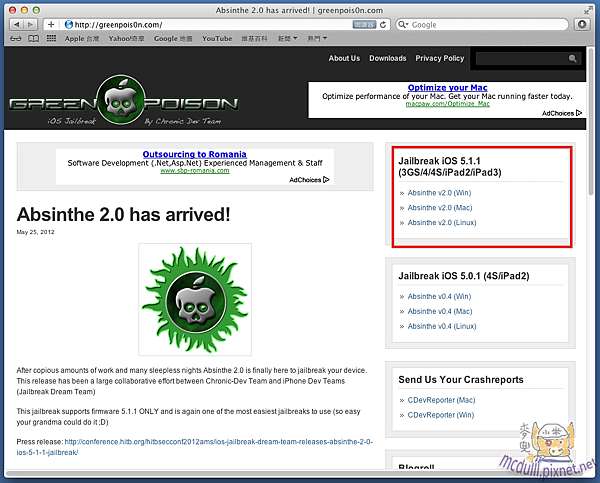Open the Apple bookmark in bookmarks bar
600x483 pixels.
[82, 39]
